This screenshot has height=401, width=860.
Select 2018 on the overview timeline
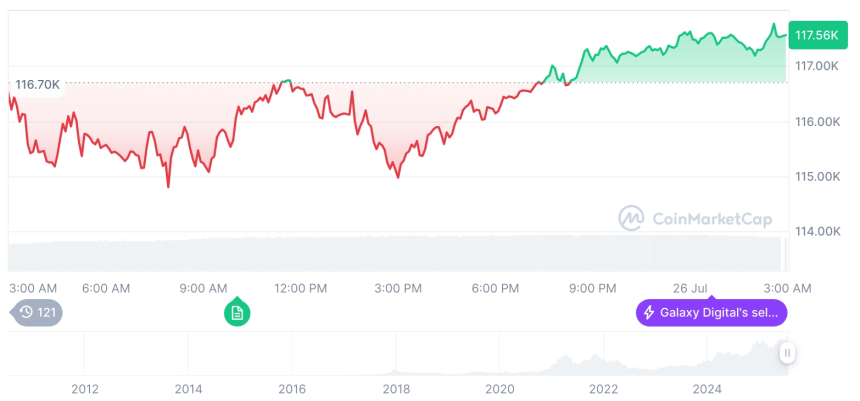pyautogui.click(x=396, y=388)
